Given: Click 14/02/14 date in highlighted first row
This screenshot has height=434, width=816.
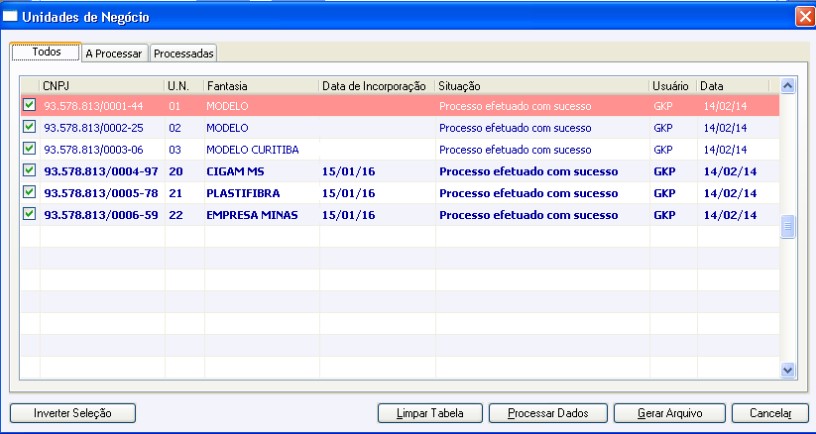Looking at the screenshot, I should (x=725, y=106).
